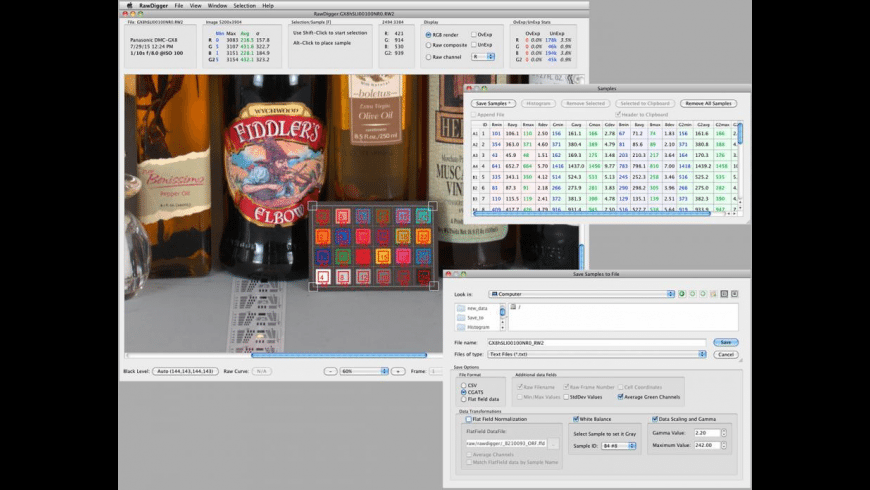Toggle Data Scaling and Gamma checkbox
Screen dimensions: 870x490
655,419
